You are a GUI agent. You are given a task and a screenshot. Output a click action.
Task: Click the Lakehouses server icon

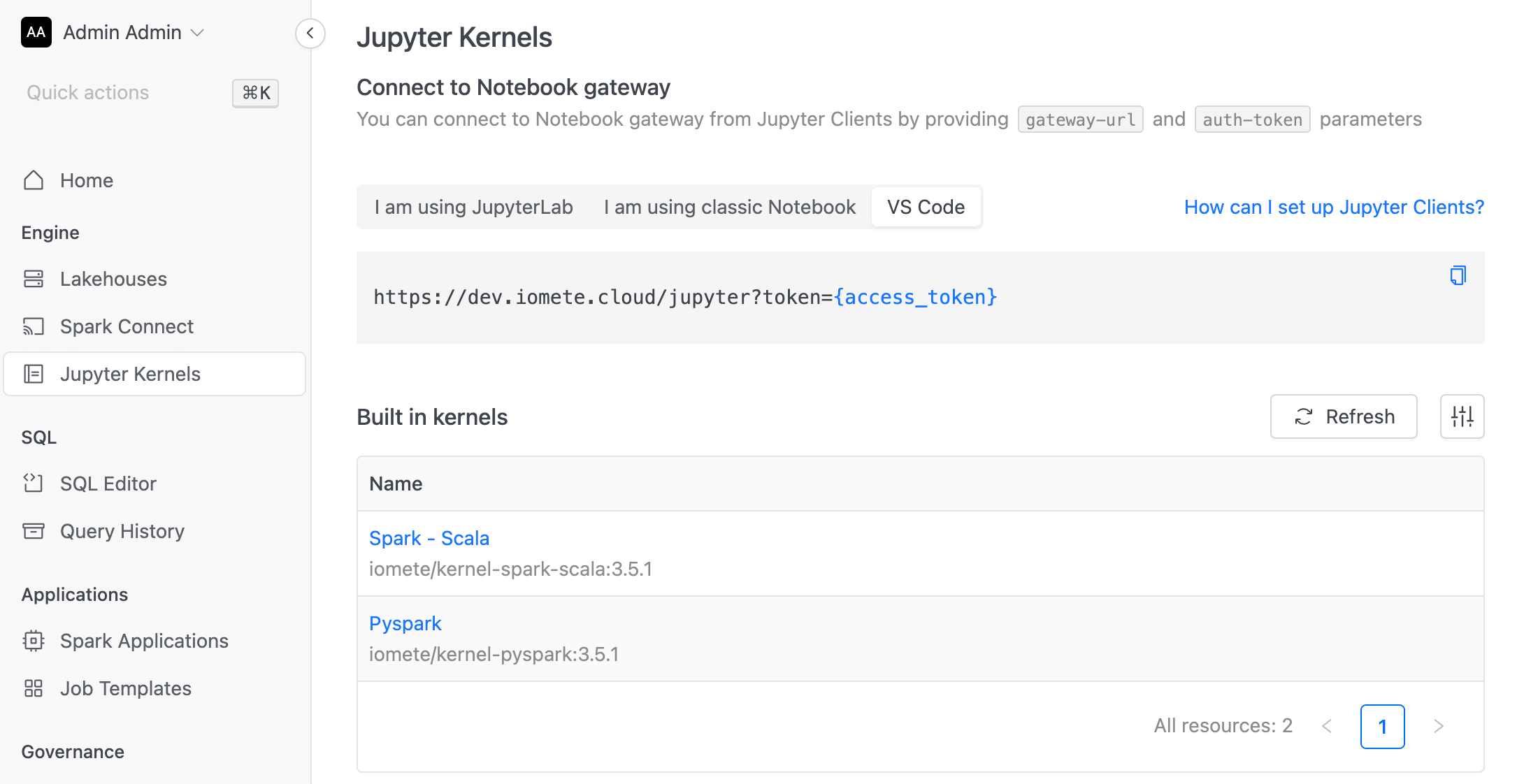coord(34,279)
